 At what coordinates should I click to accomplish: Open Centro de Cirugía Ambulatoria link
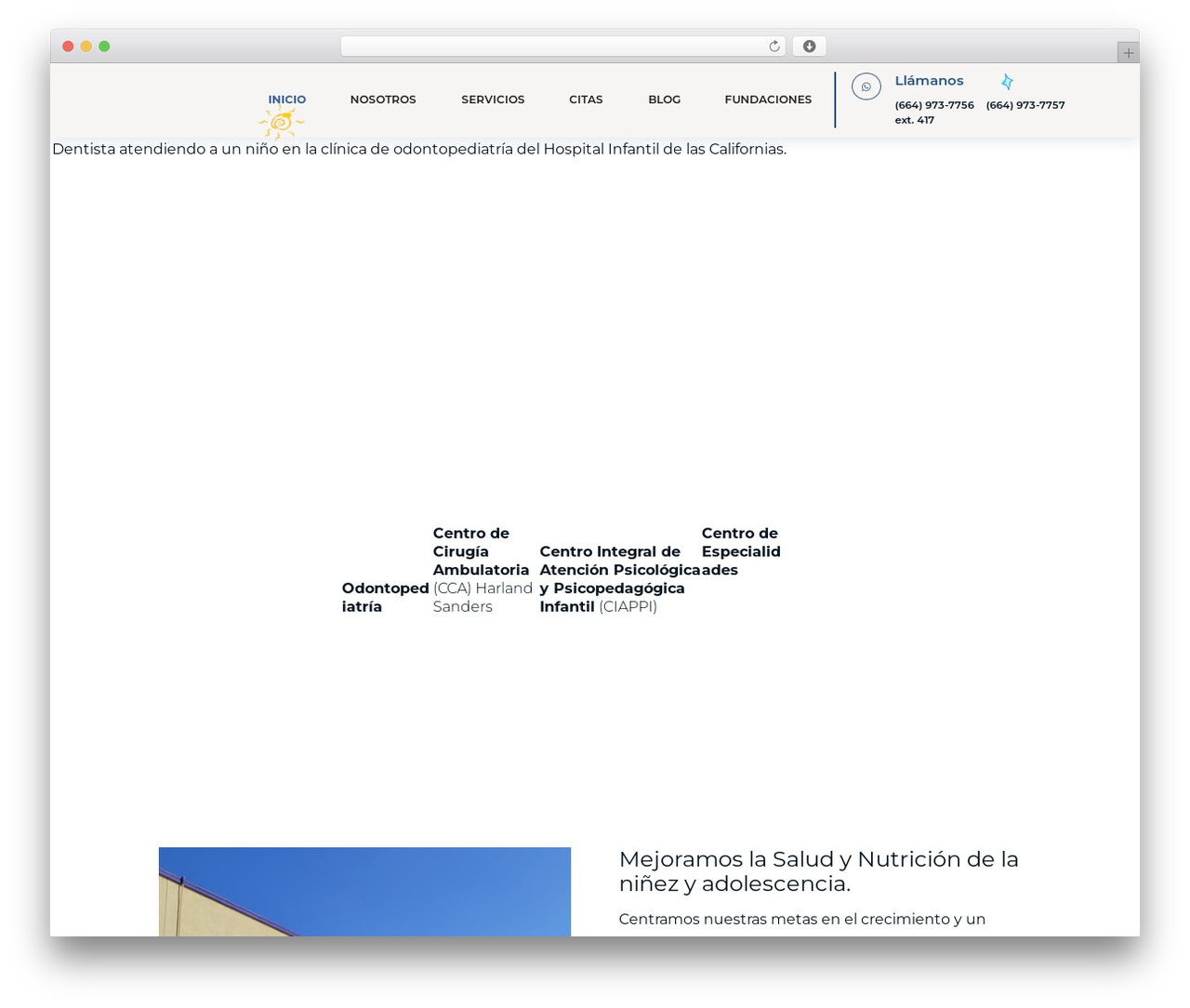483,569
